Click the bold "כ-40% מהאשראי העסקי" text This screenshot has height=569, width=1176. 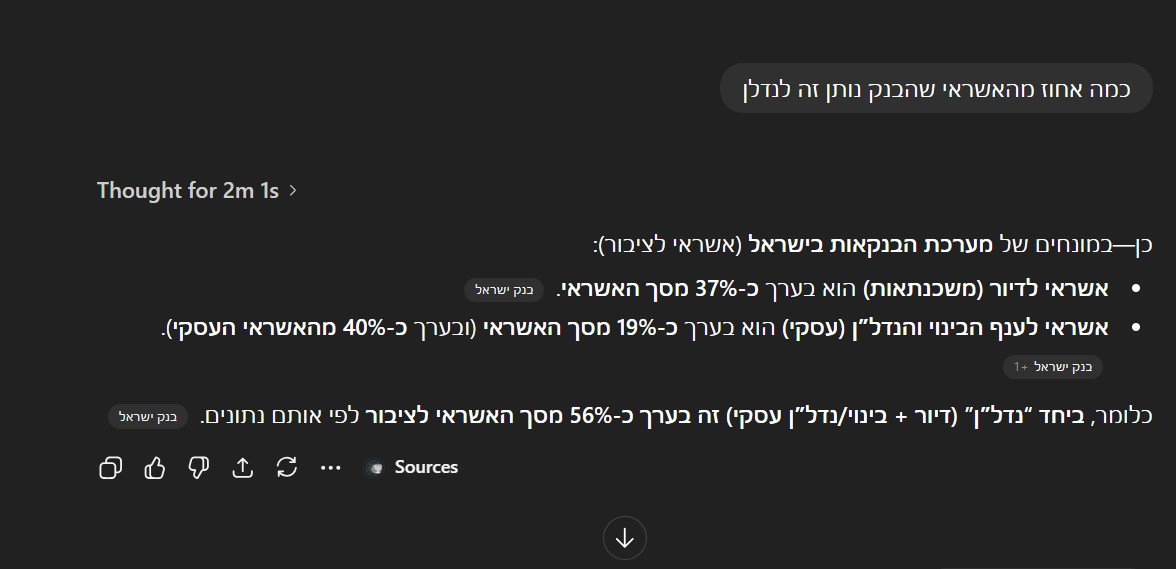click(281, 327)
